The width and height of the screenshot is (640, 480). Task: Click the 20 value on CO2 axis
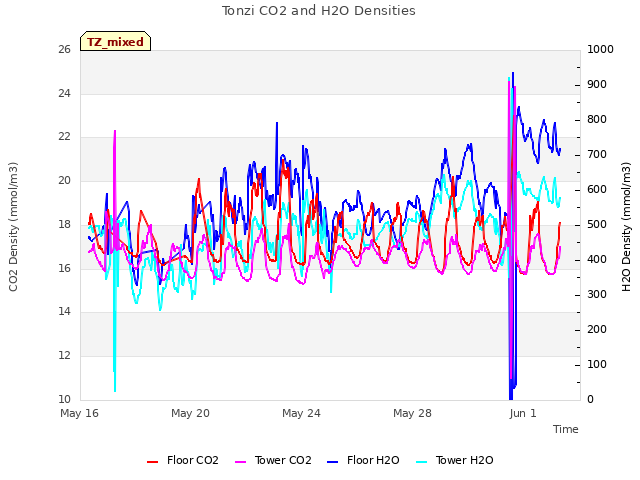click(64, 180)
